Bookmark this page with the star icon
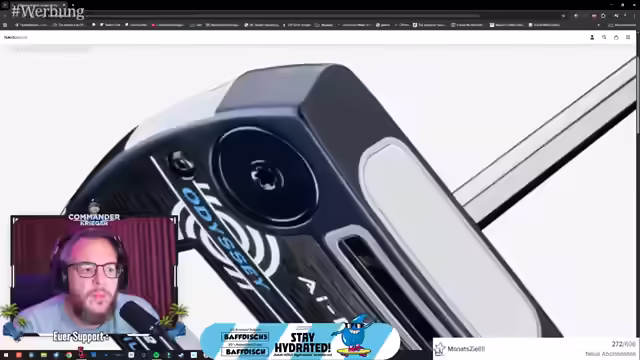 563,16
